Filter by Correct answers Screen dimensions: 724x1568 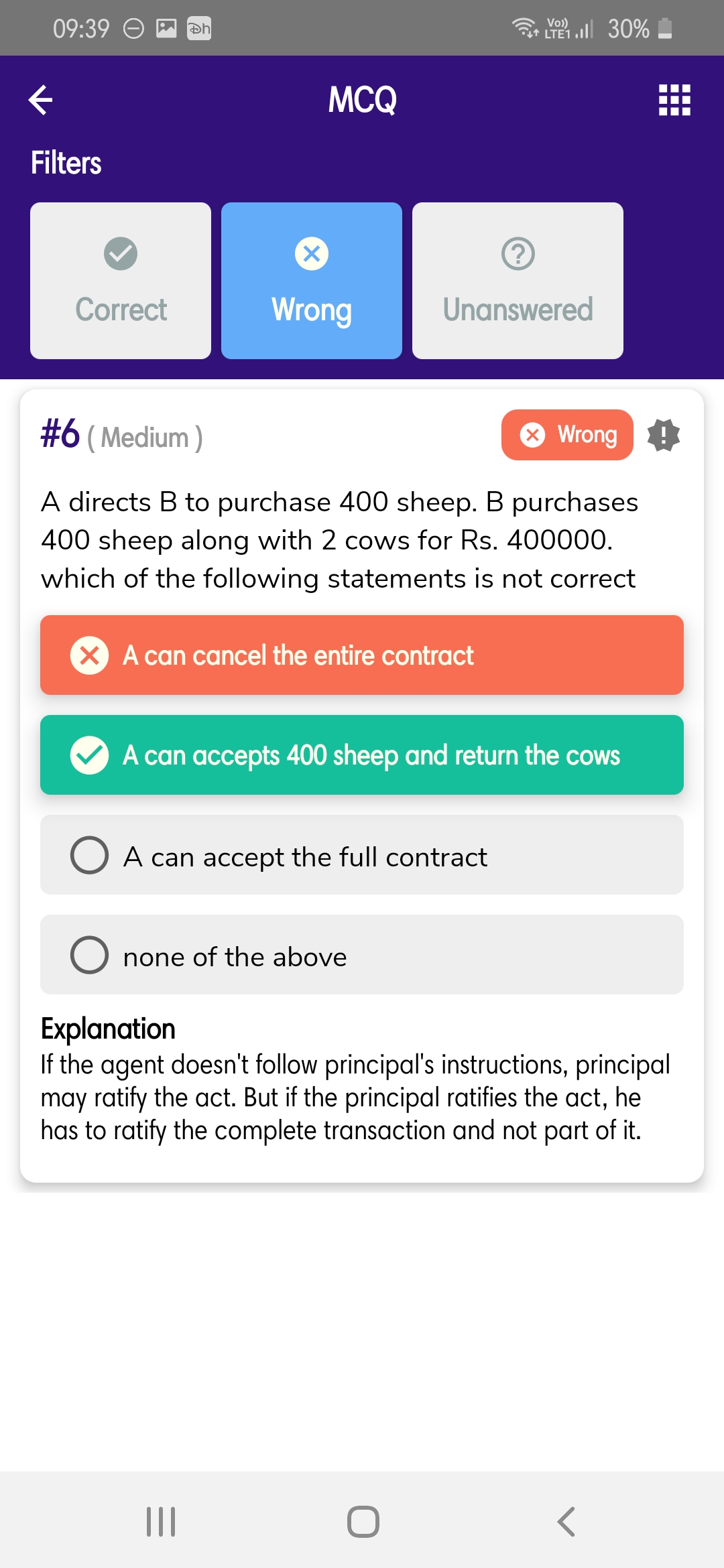(121, 310)
